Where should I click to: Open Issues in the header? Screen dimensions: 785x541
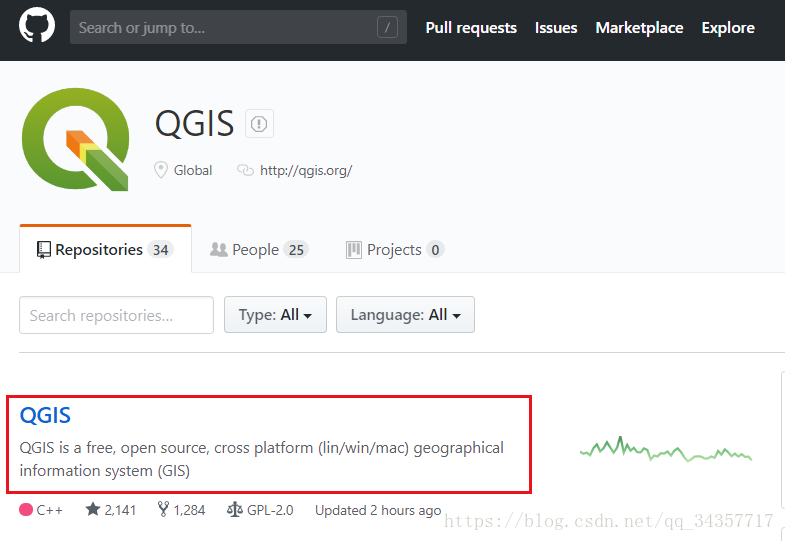tap(556, 28)
